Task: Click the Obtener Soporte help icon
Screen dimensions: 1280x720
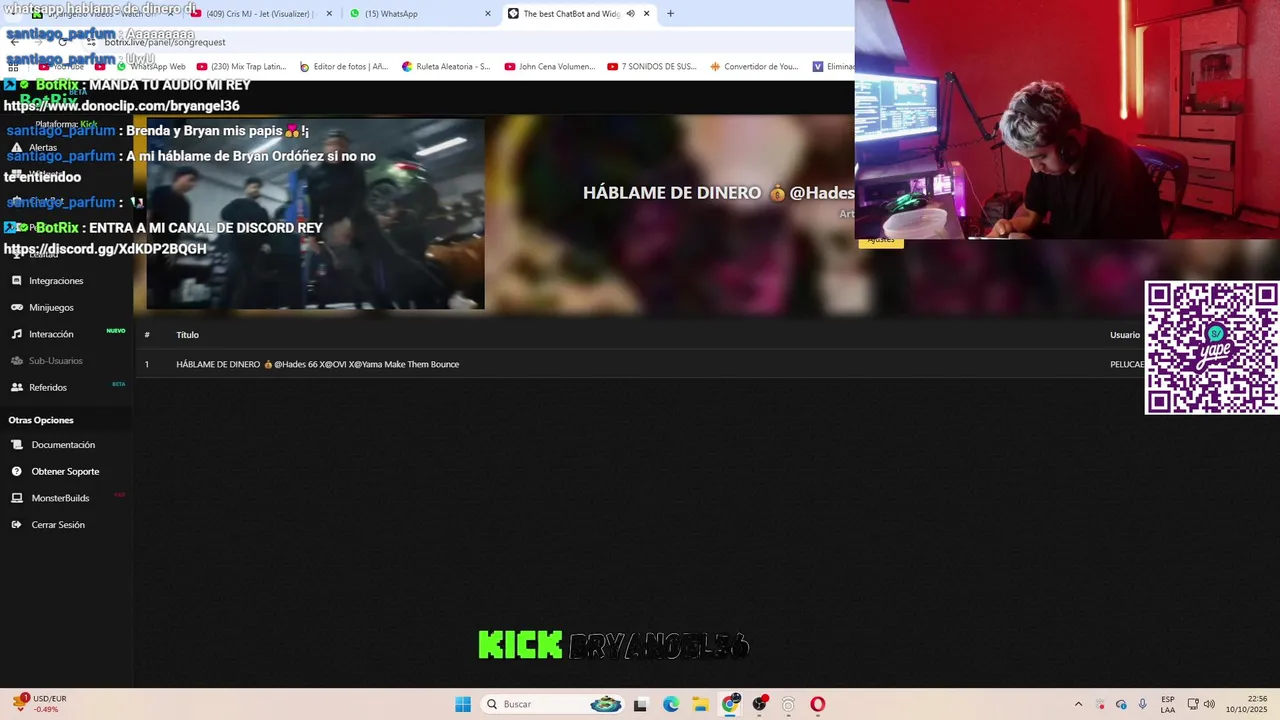Action: click(17, 471)
